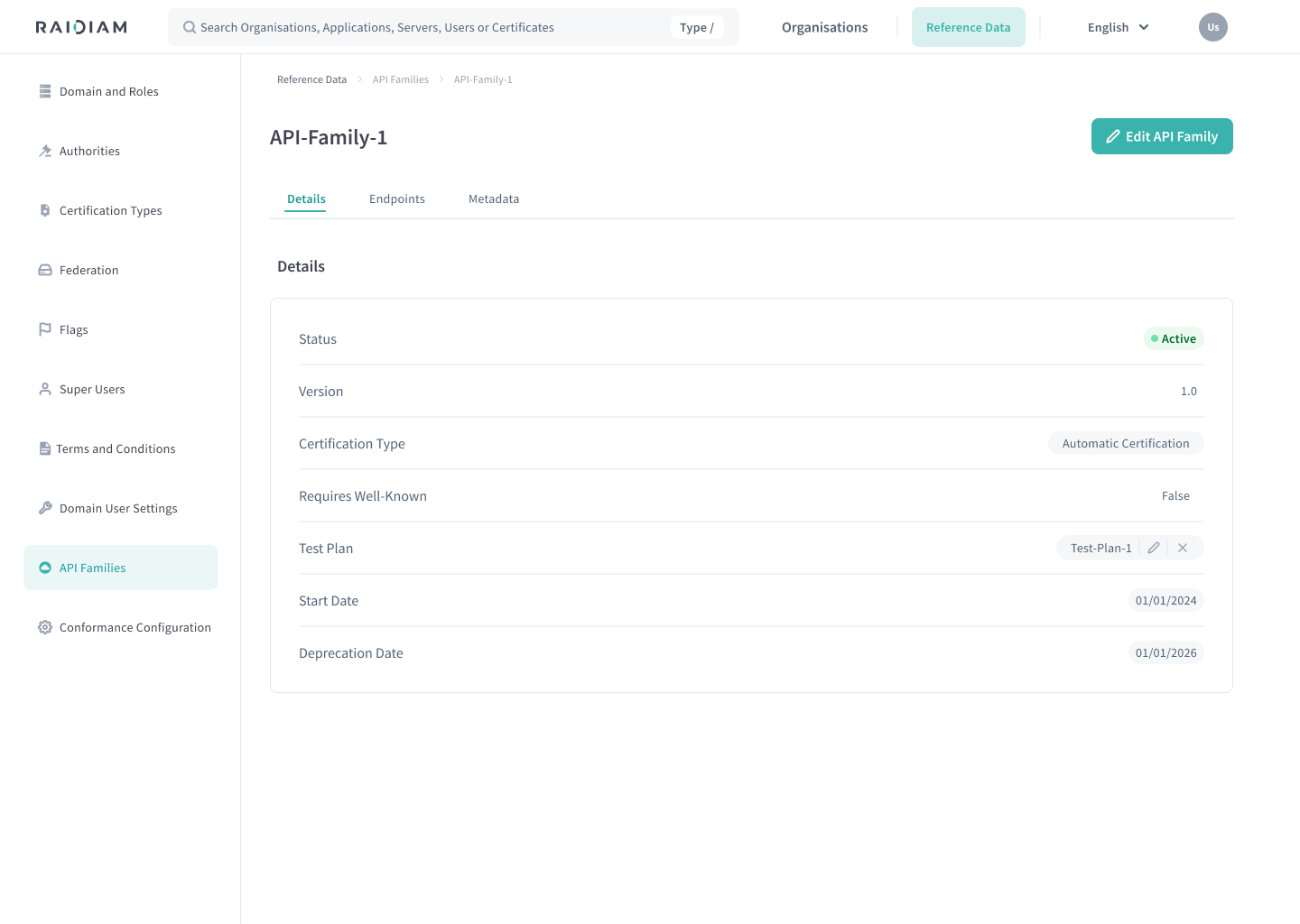Viewport: 1300px width, 924px height.
Task: Select Domain and Roles in the sidebar
Action: (x=108, y=91)
